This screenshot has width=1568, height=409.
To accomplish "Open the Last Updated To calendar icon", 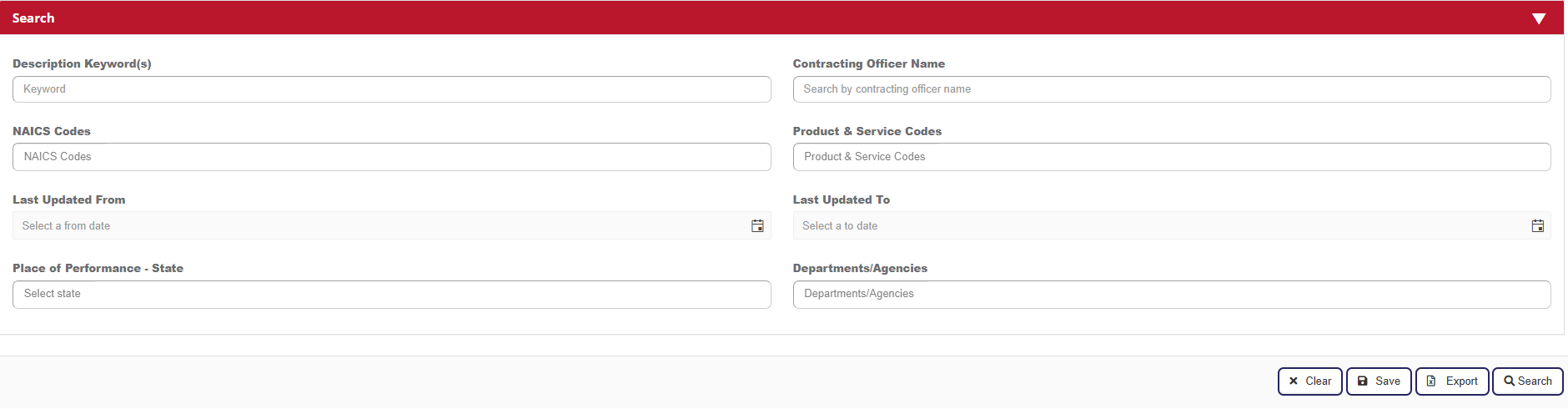I will [1537, 226].
